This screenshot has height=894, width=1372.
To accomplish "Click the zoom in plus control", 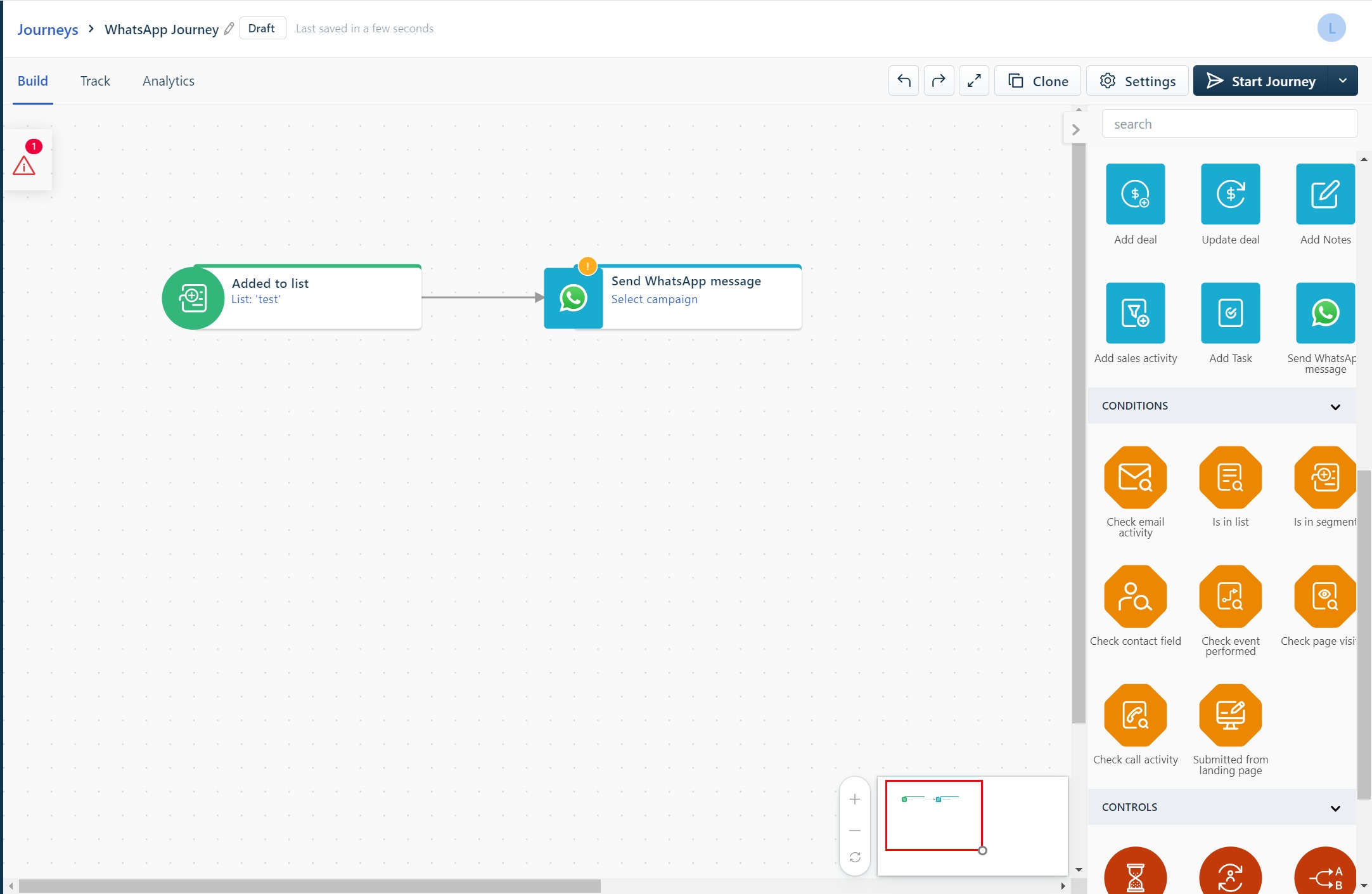I will 855,800.
